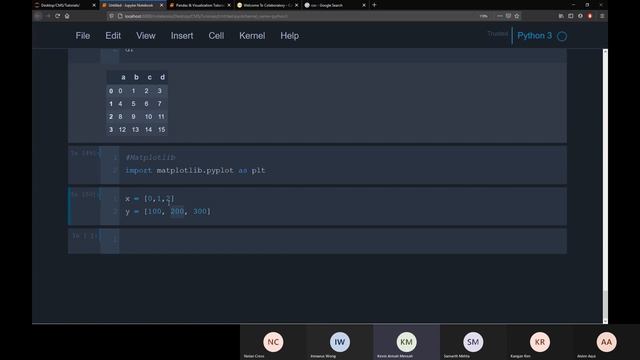Click the Trusted notebook indicator
Screen dimensions: 640x360
[498, 33]
